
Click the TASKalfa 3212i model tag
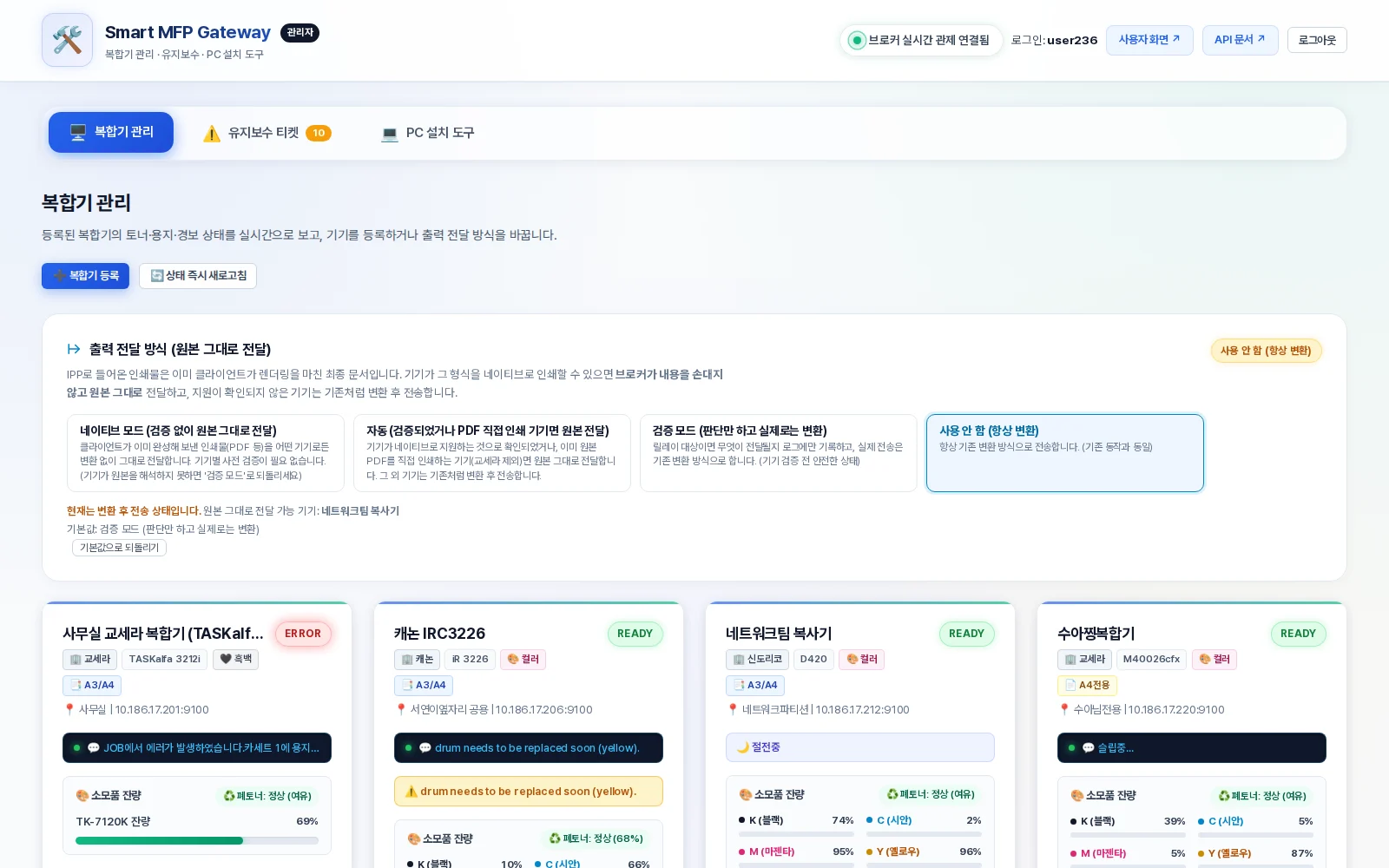(164, 659)
